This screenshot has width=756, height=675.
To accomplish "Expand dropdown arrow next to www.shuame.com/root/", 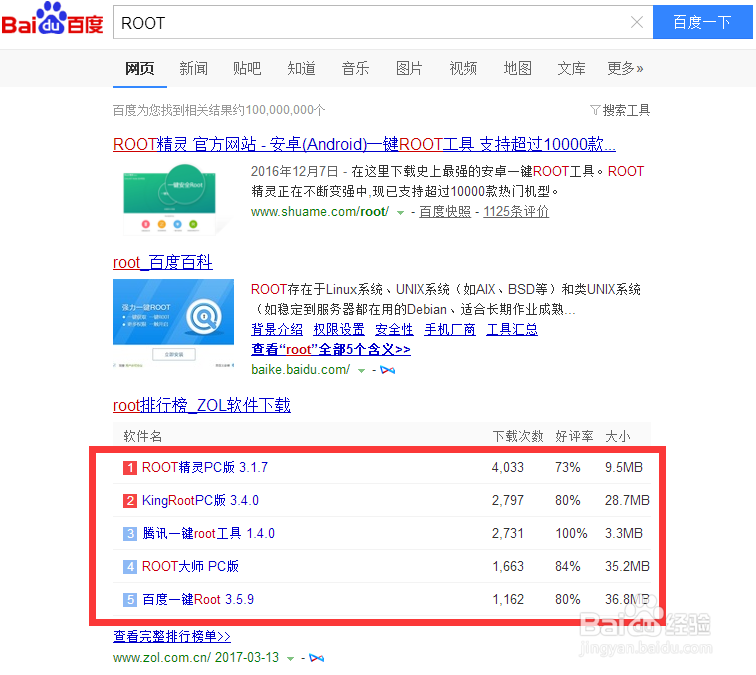I will (x=400, y=213).
